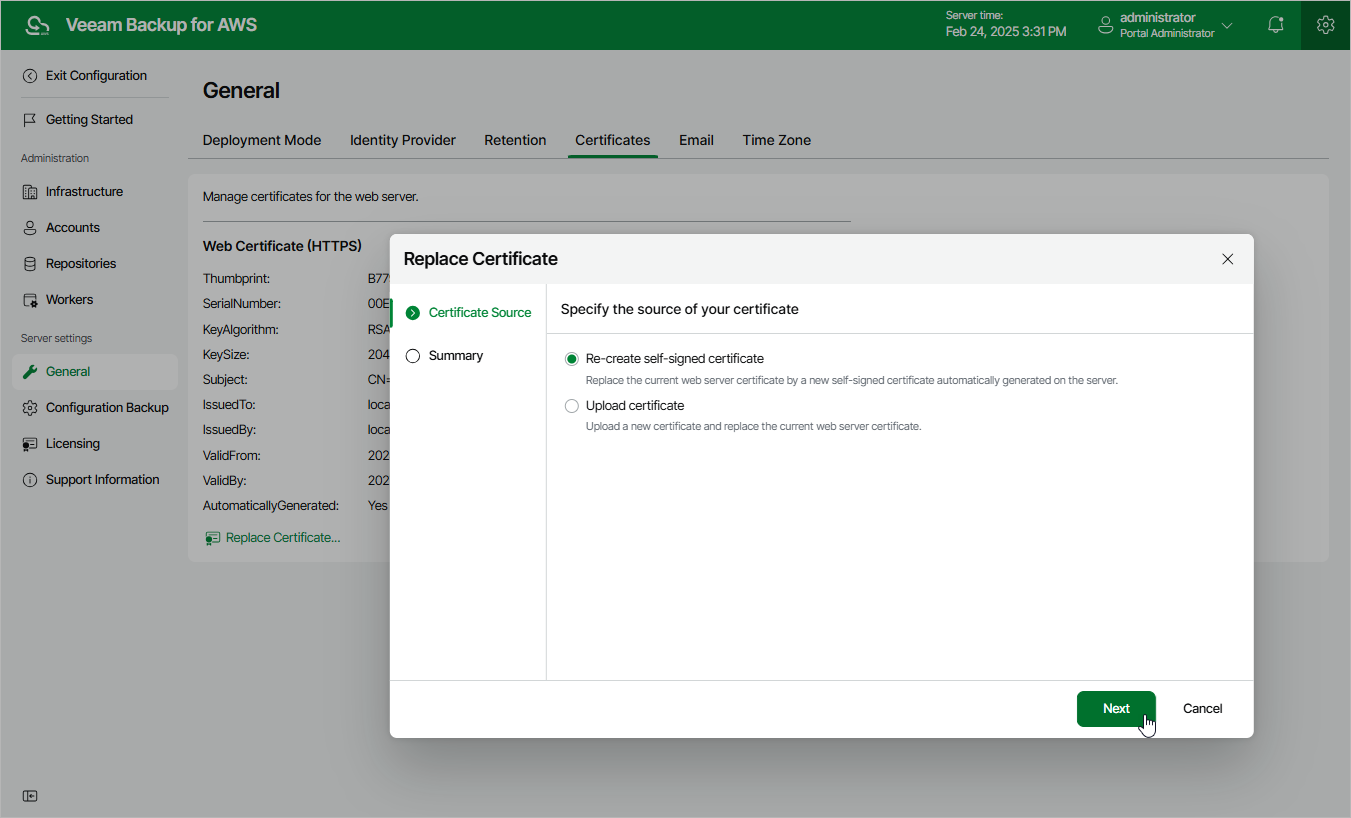
Task: Open Repositories in the sidebar
Action: point(81,264)
